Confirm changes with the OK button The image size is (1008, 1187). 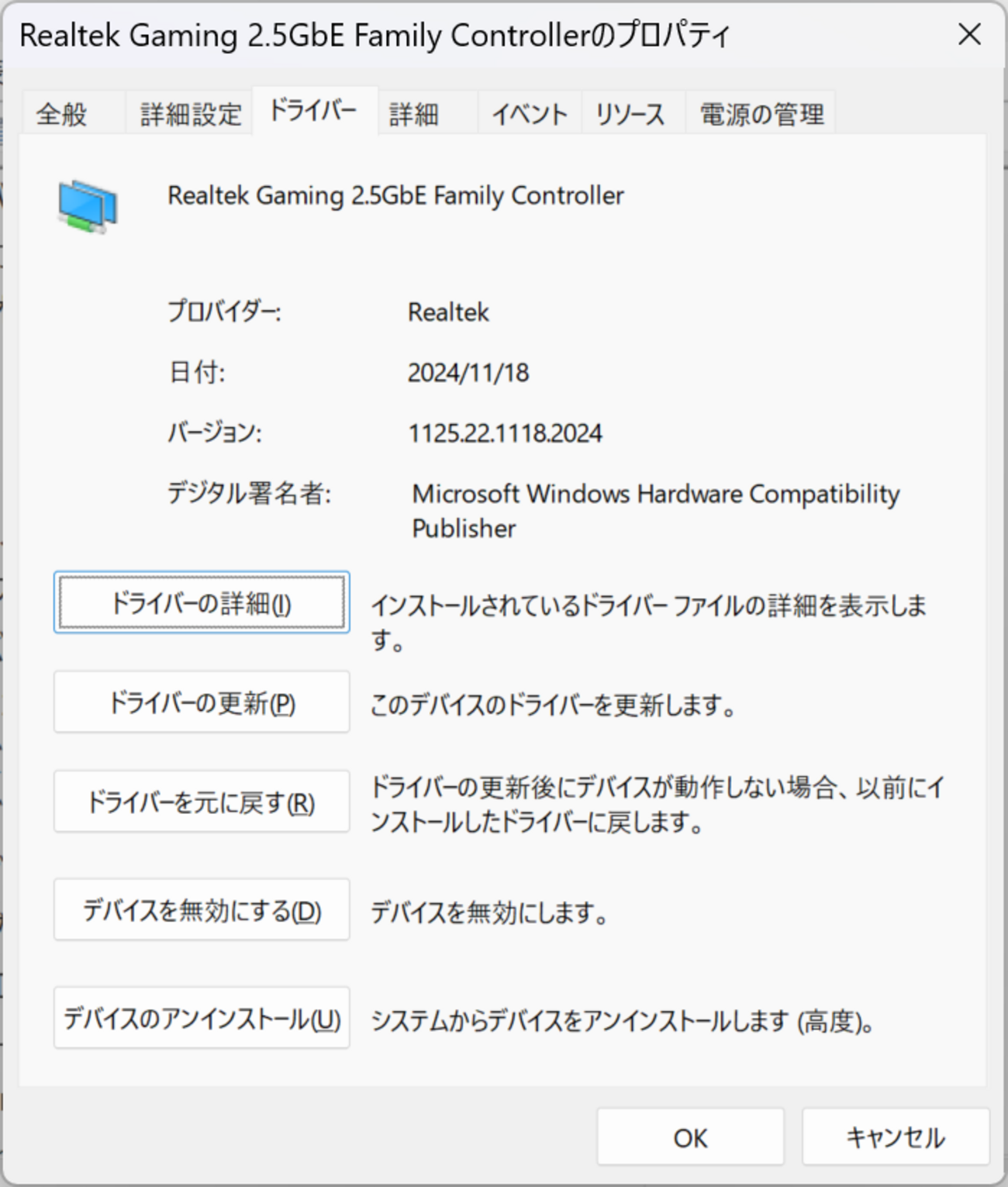point(689,1137)
